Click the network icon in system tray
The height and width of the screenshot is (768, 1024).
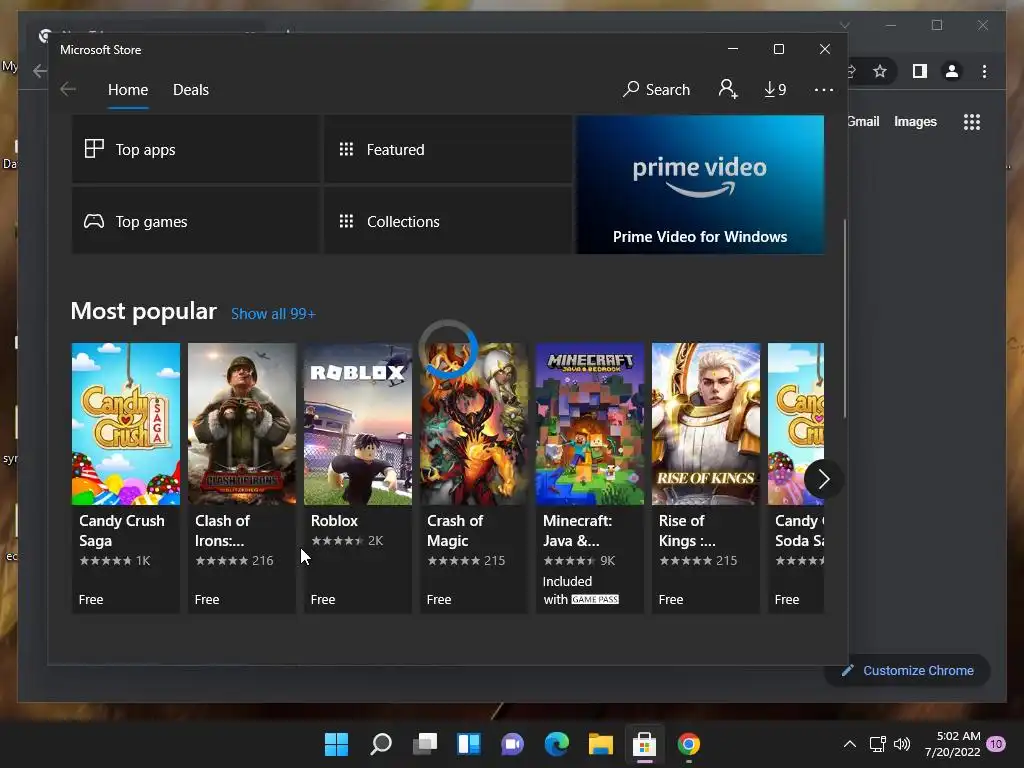[x=877, y=744]
